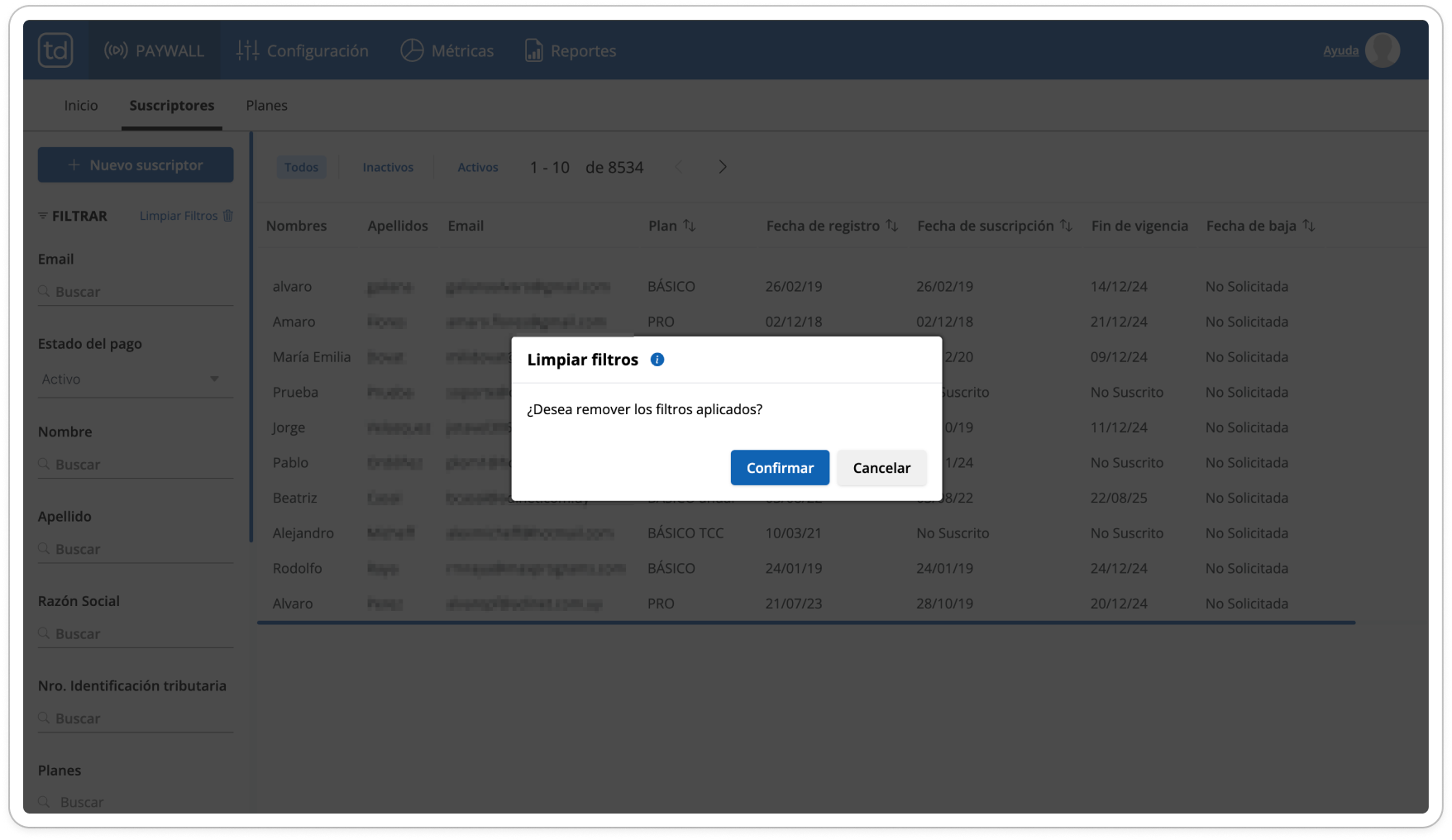Open the Ayuda help link
Viewport: 1452px width, 840px height.
tap(1341, 50)
